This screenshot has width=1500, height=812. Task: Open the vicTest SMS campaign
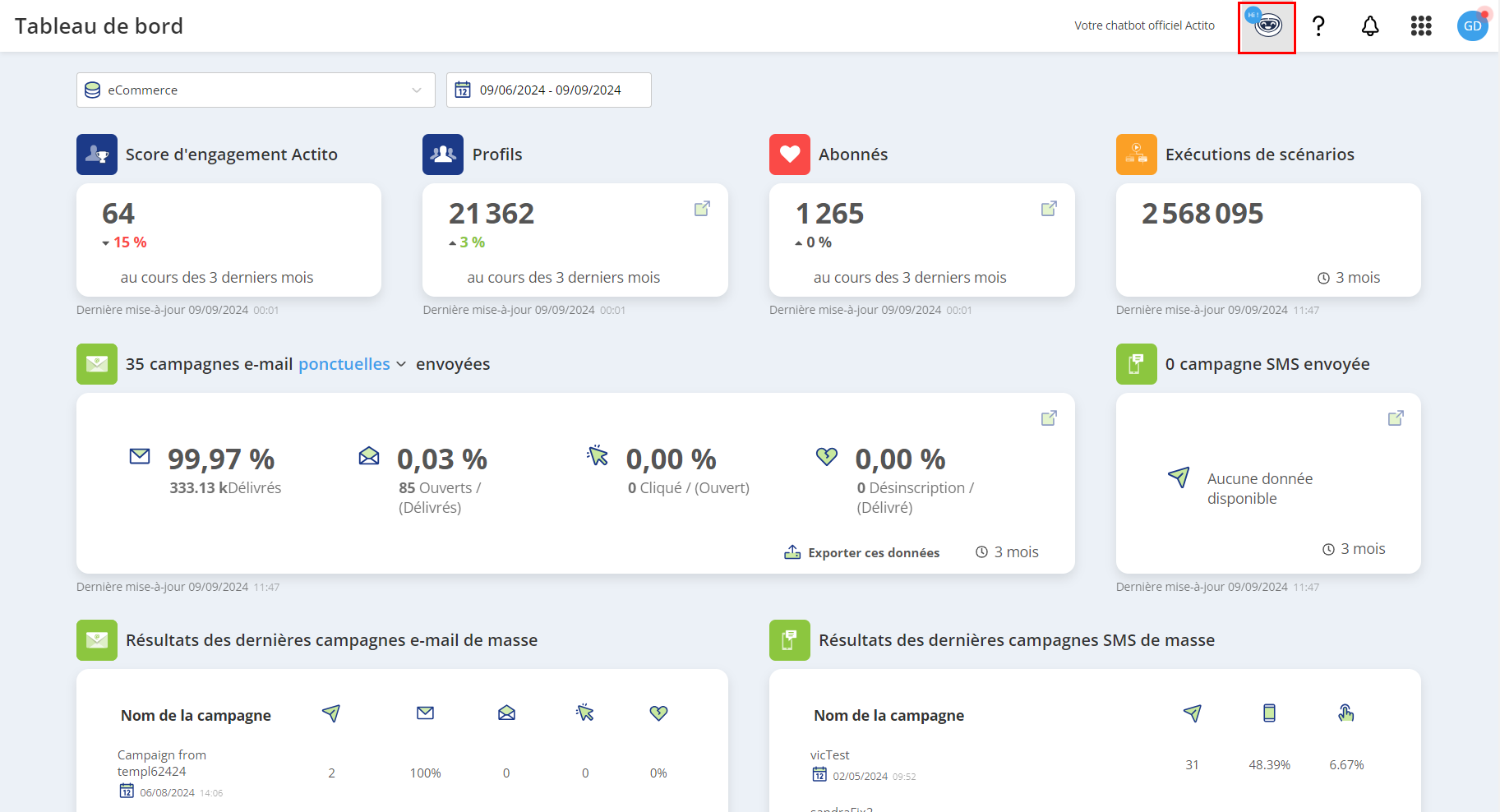coord(830,755)
